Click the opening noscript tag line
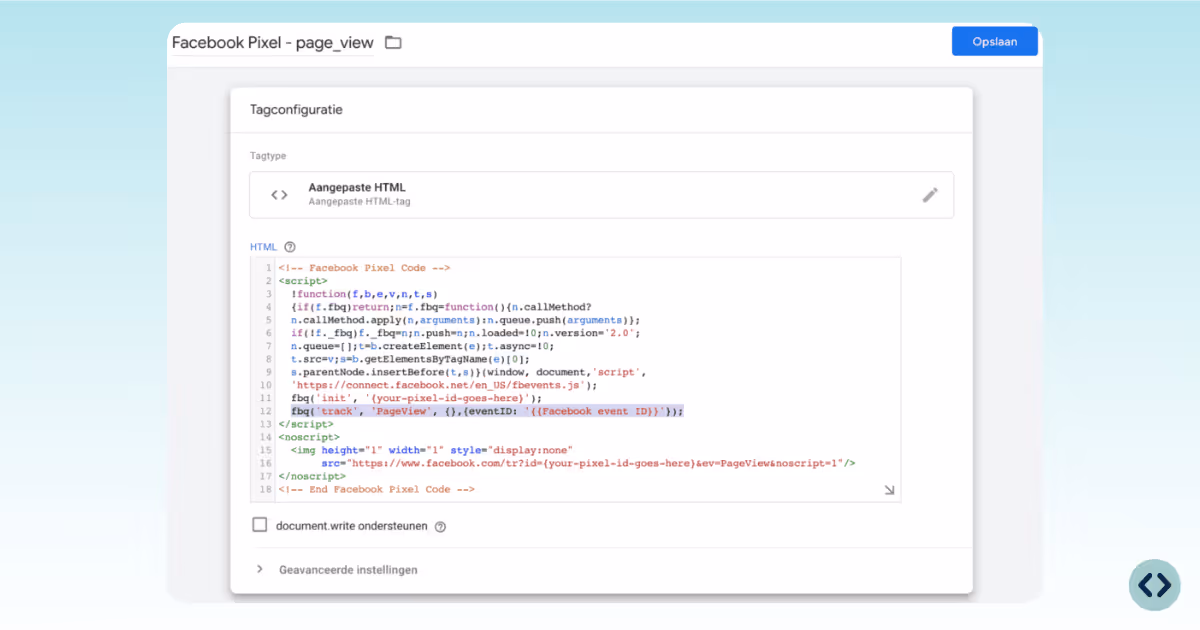Image resolution: width=1200 pixels, height=630 pixels. [x=309, y=437]
